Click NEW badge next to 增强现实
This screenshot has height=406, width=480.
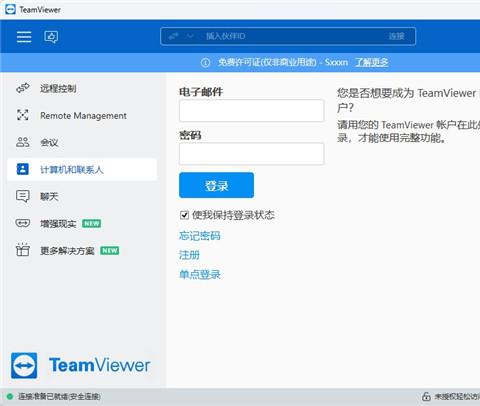(92, 223)
